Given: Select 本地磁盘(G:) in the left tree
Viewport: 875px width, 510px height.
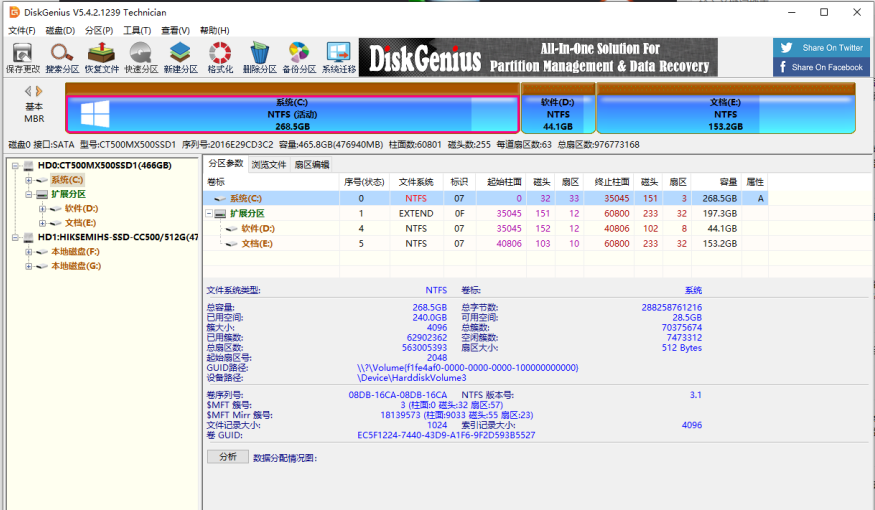Looking at the screenshot, I should [x=76, y=266].
